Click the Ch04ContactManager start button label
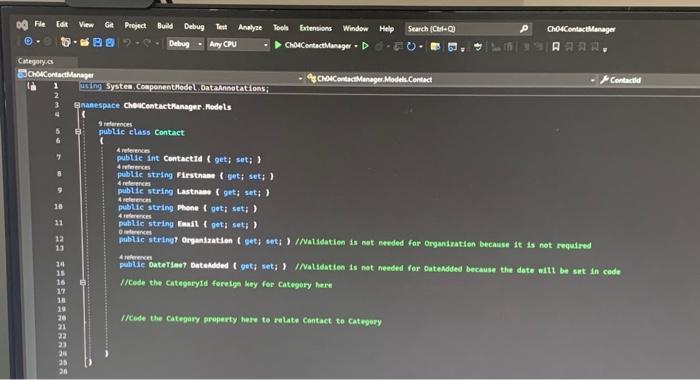 point(318,46)
